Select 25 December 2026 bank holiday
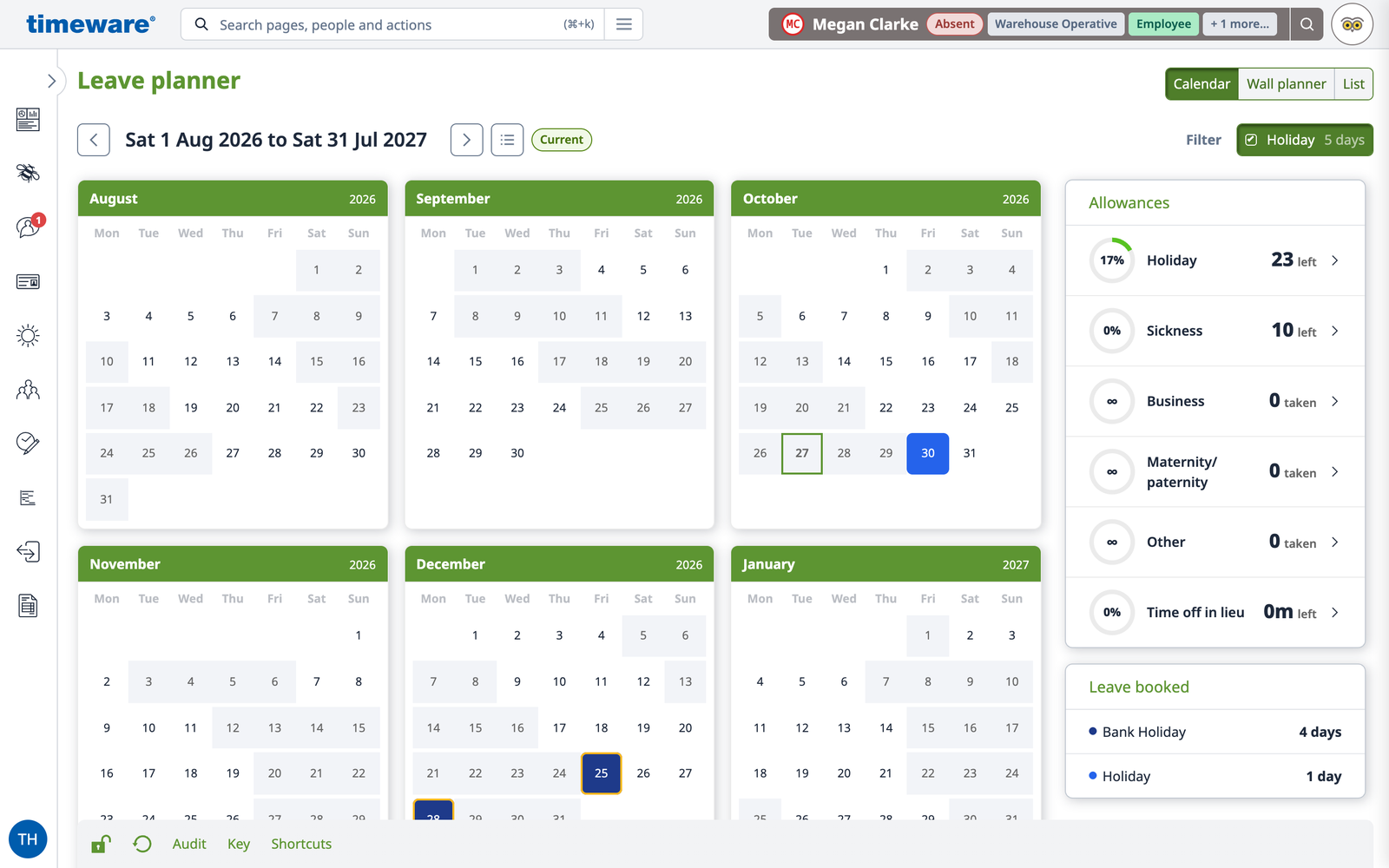Viewport: 1389px width, 868px height. [x=601, y=773]
